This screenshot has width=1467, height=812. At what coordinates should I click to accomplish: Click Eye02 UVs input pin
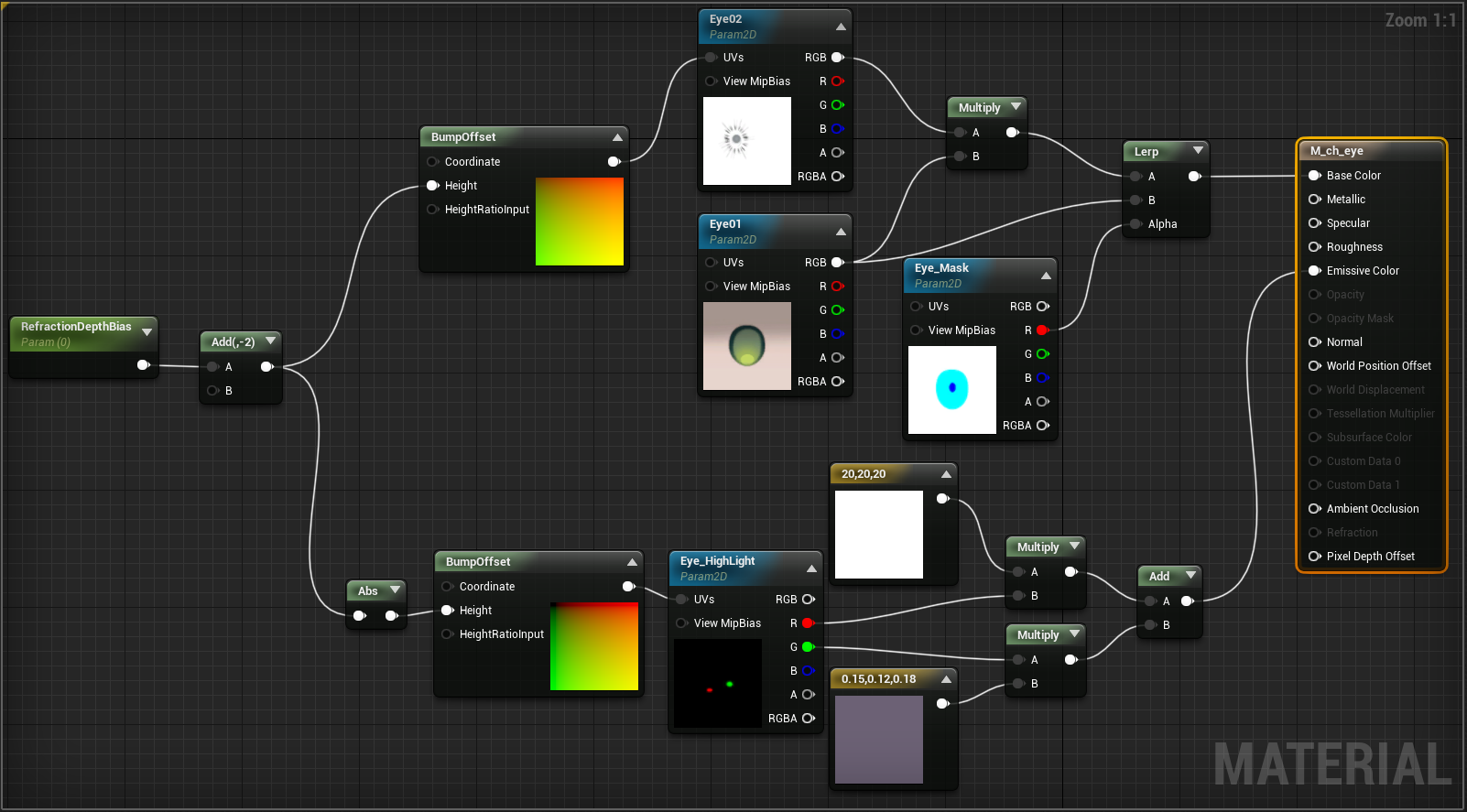[x=711, y=58]
